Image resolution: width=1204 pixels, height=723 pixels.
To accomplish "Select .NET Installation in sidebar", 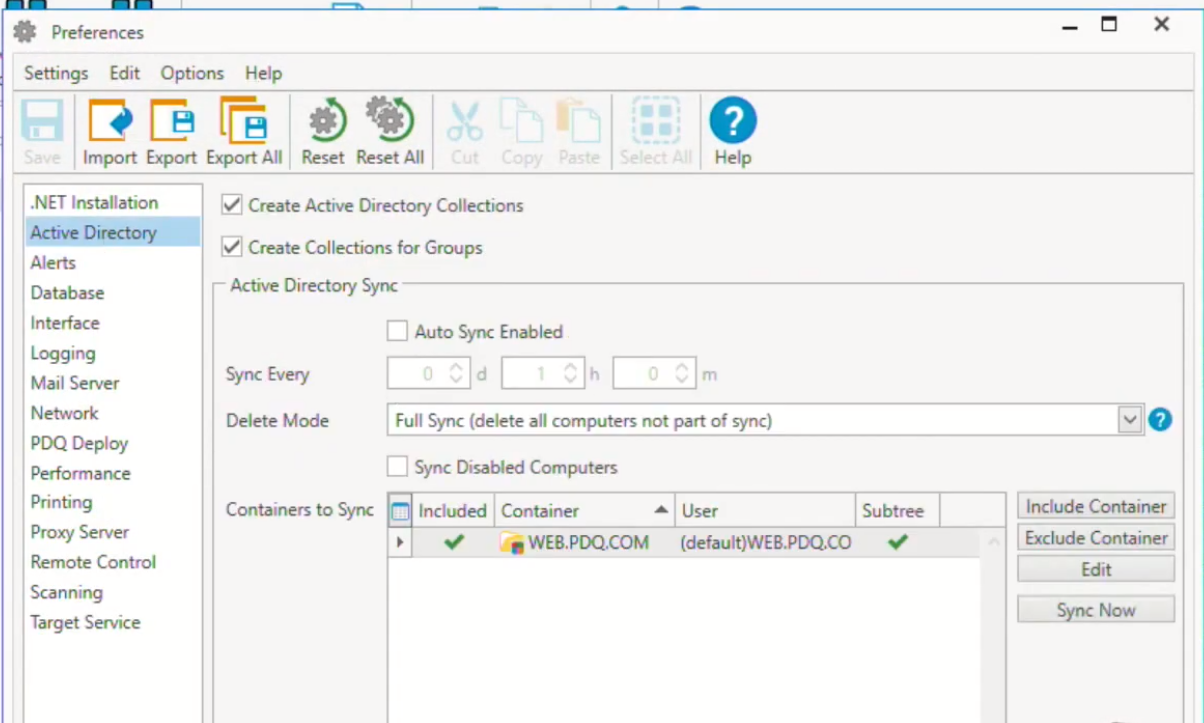I will point(112,202).
